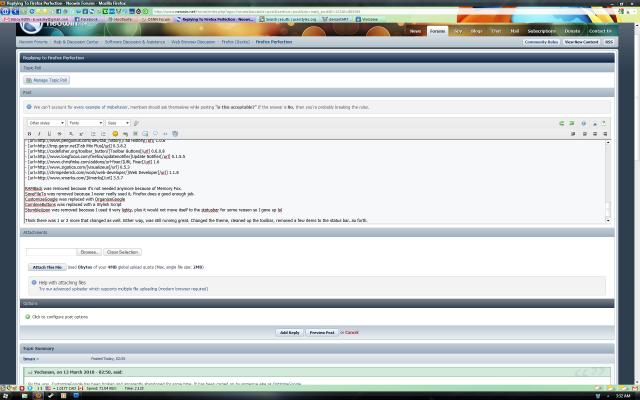The width and height of the screenshot is (640, 400).
Task: Click the green undo arrow
Action: pos(562,123)
